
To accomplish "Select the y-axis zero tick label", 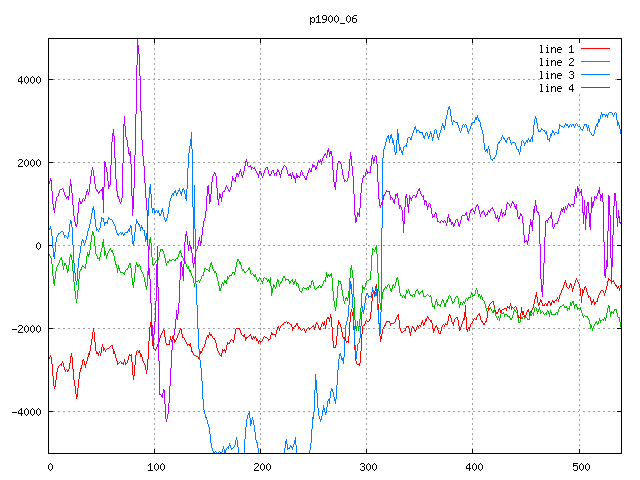I will (x=39, y=246).
